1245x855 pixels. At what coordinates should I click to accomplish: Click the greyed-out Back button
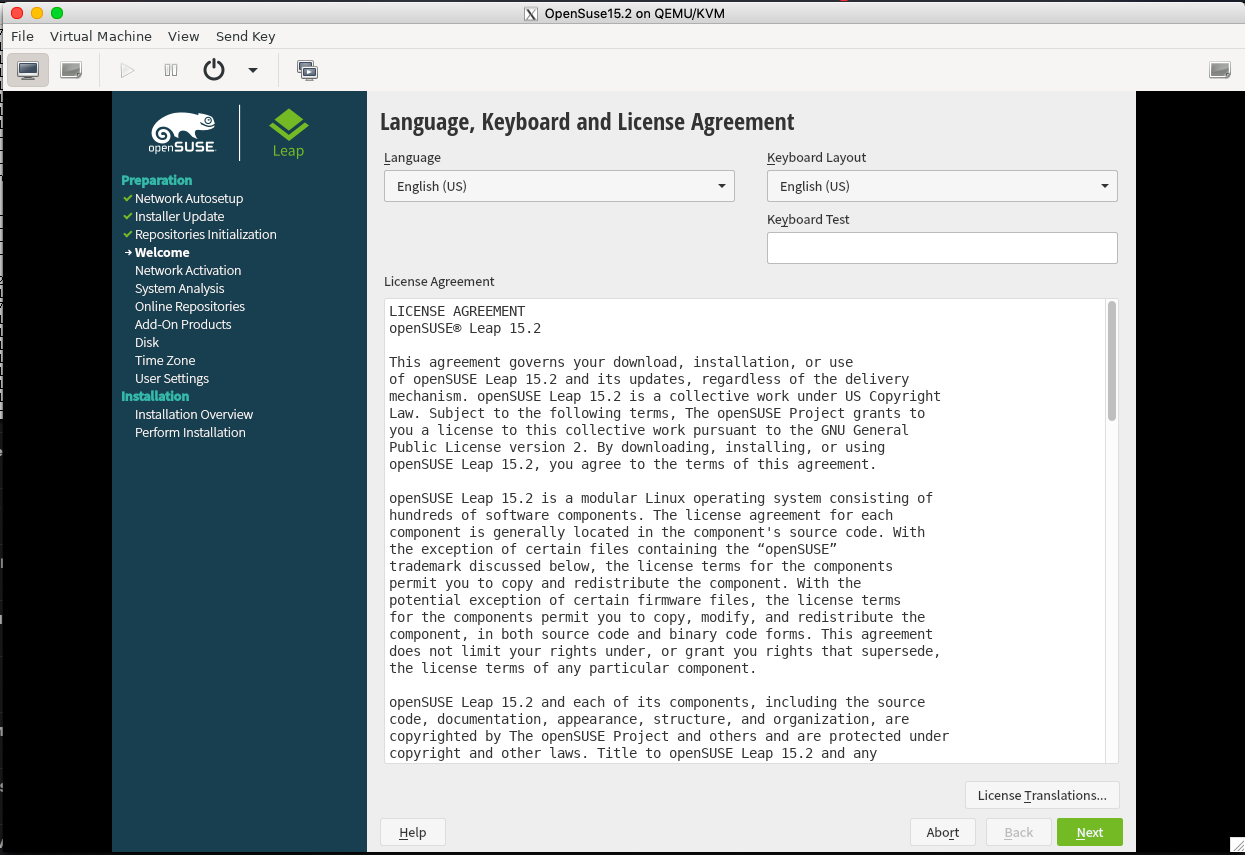[1019, 832]
